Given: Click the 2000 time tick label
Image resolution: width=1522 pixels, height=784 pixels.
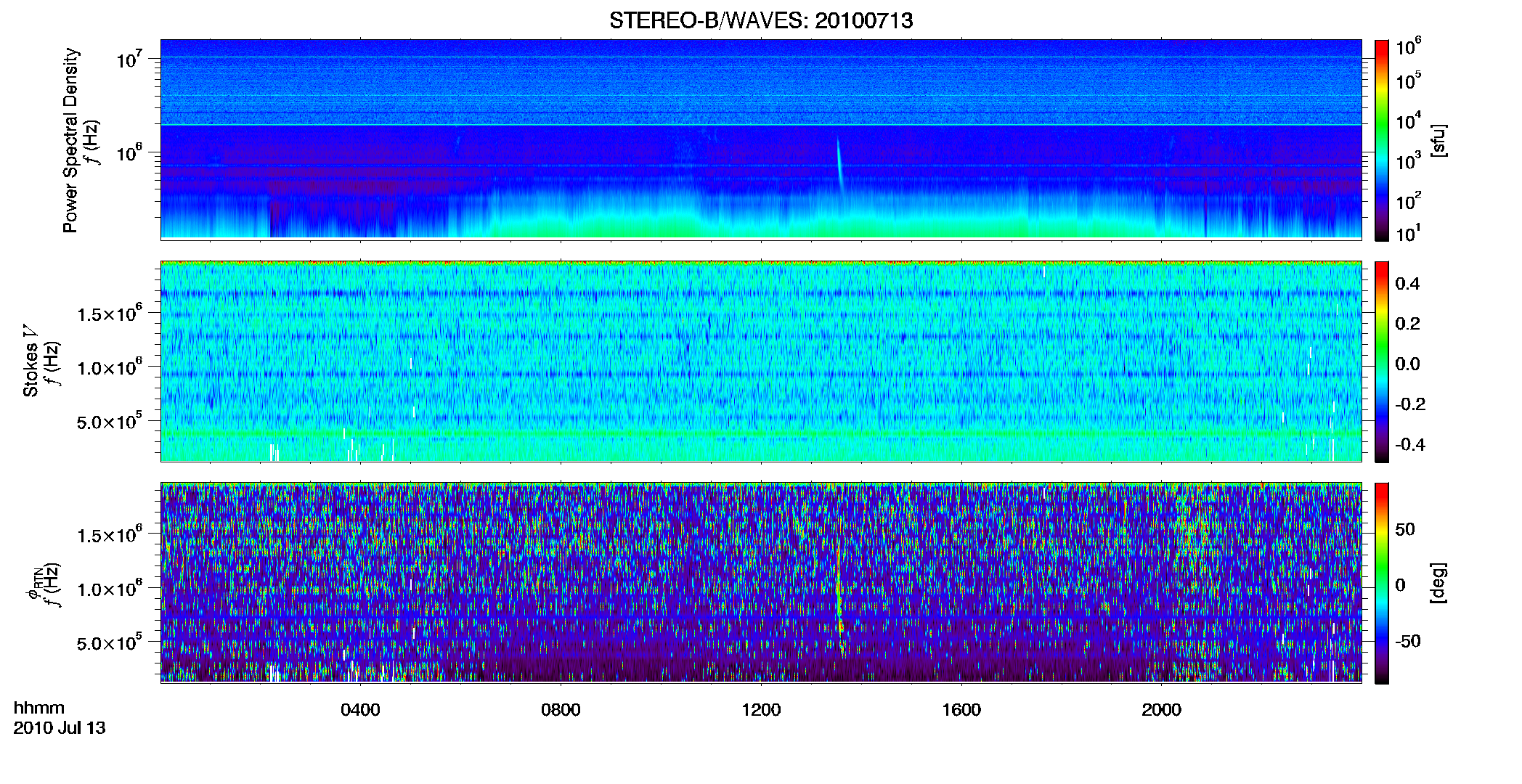Looking at the screenshot, I should click(1161, 710).
